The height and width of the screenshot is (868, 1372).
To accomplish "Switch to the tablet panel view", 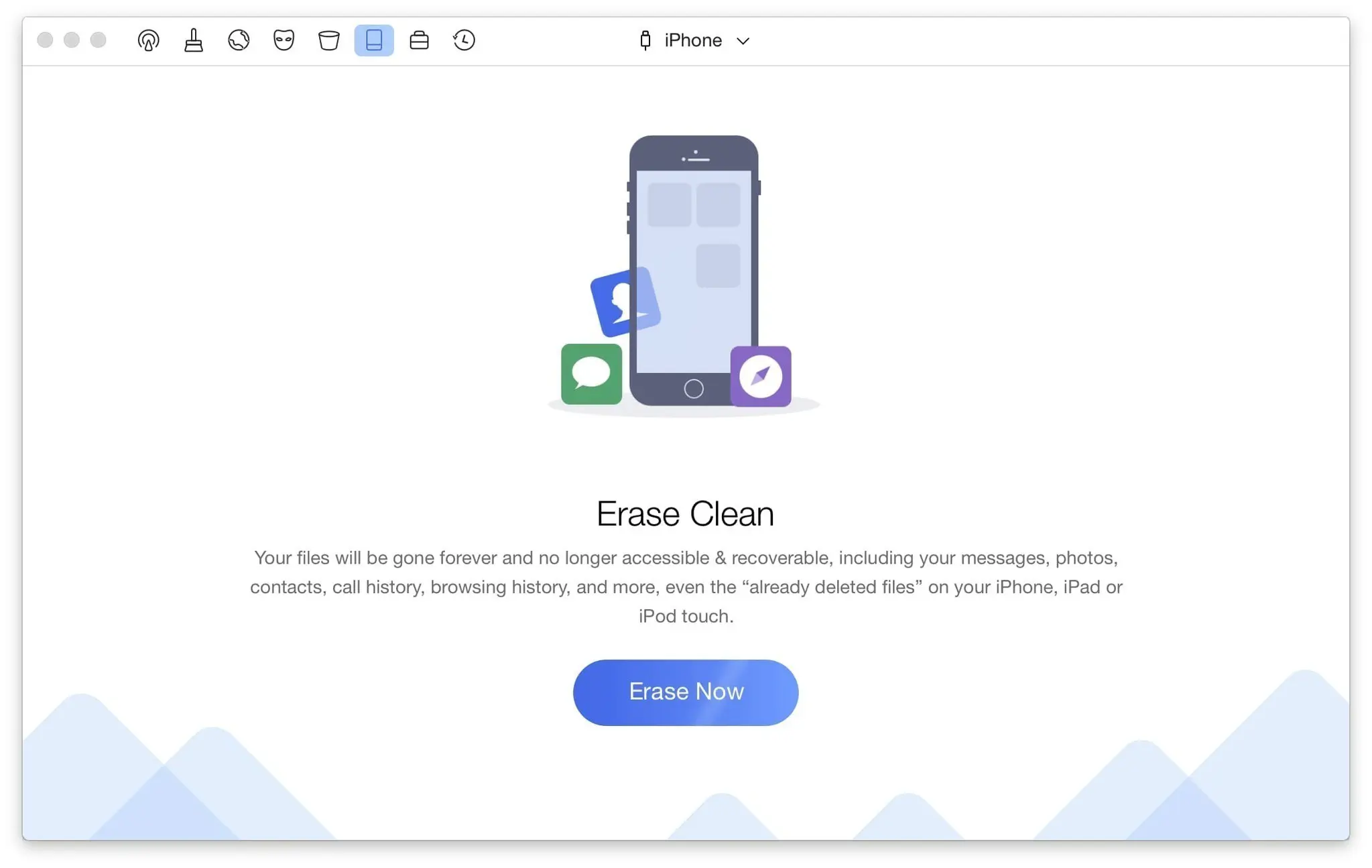I will click(x=373, y=40).
